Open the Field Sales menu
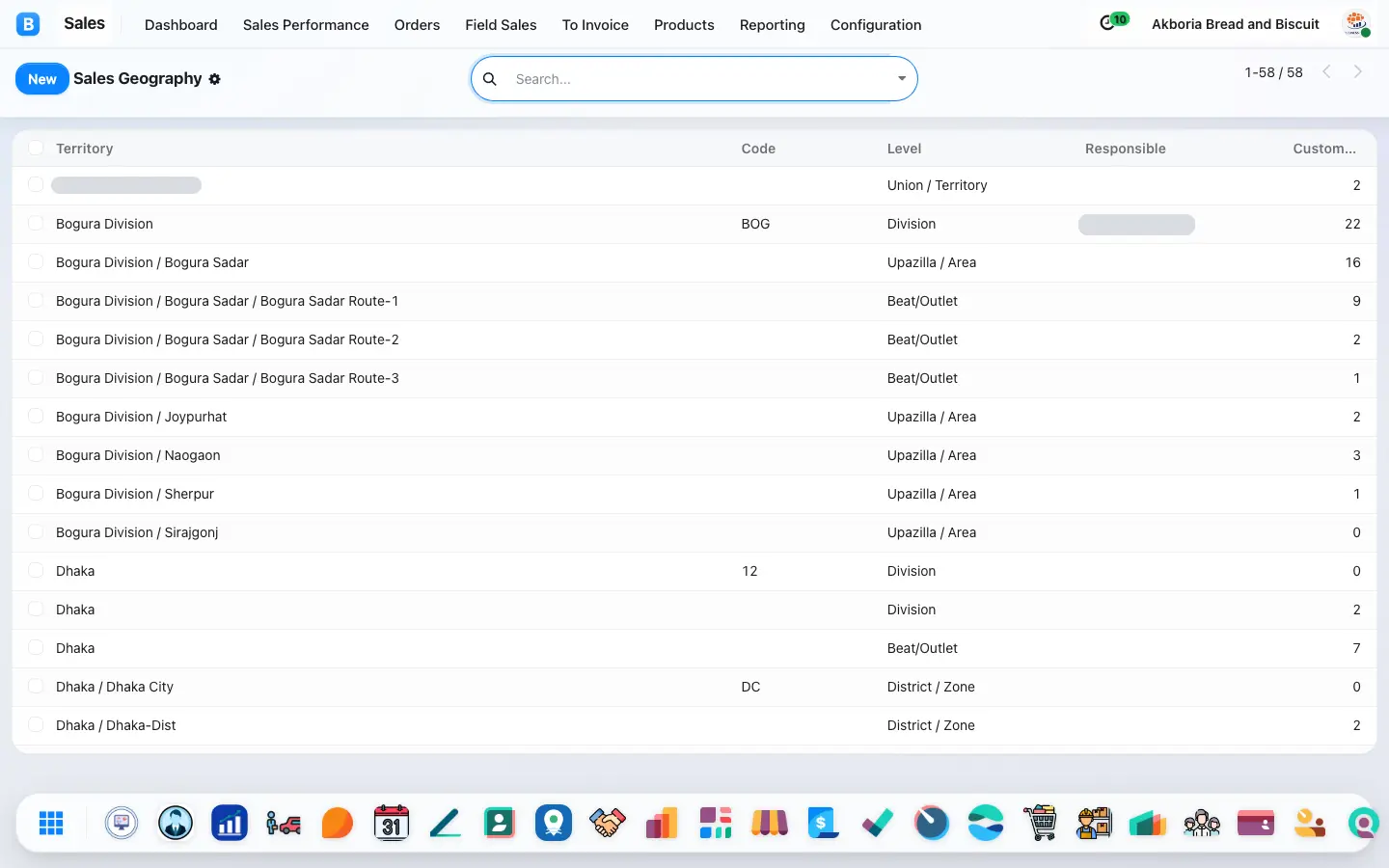1389x868 pixels. point(501,25)
